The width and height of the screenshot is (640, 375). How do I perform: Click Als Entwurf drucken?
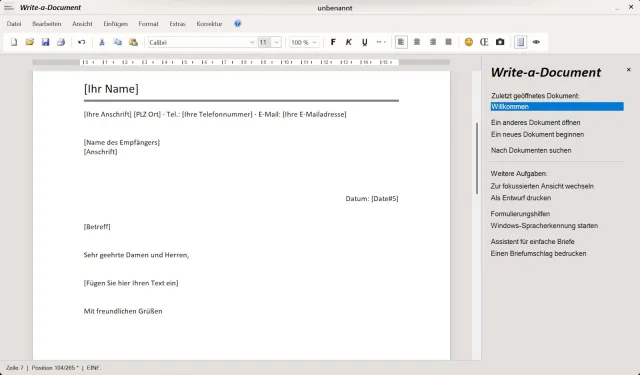[521, 198]
